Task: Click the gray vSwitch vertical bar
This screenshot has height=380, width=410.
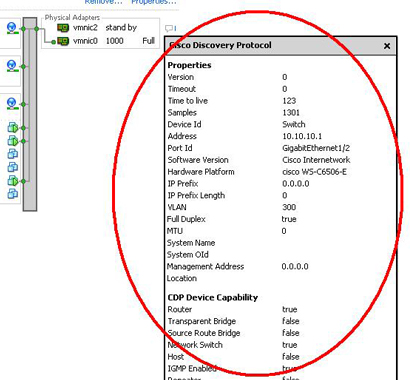Action: pyautogui.click(x=30, y=114)
